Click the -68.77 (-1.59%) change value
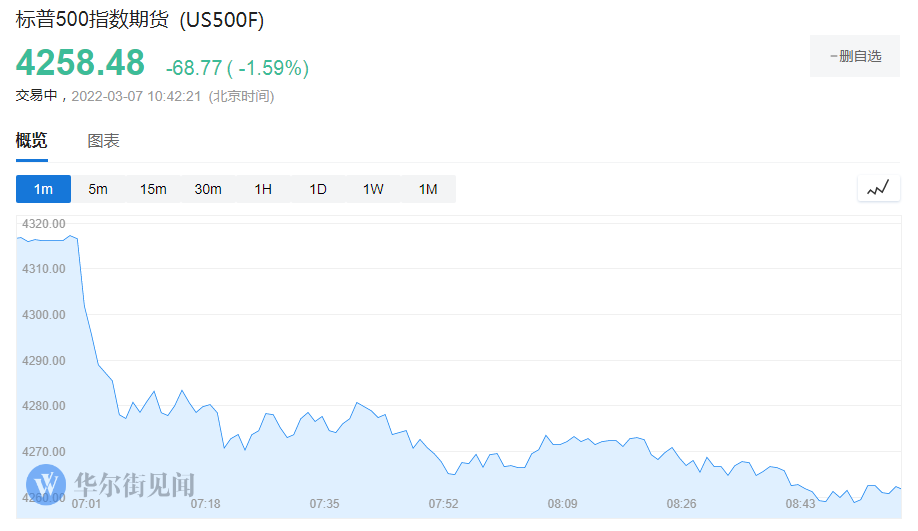This screenshot has width=918, height=531. [x=237, y=68]
